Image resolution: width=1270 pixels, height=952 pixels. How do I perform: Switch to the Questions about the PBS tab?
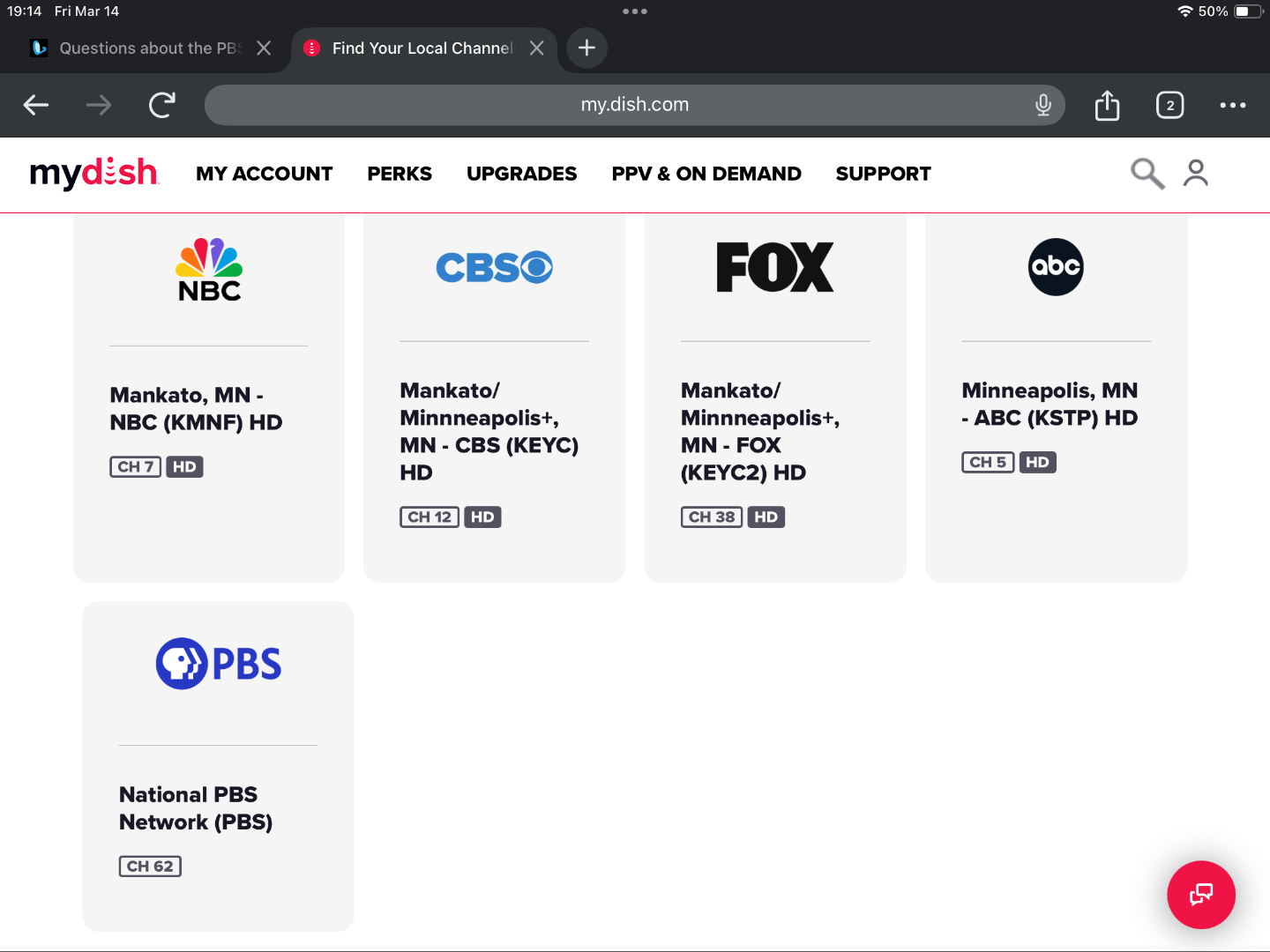pos(141,48)
